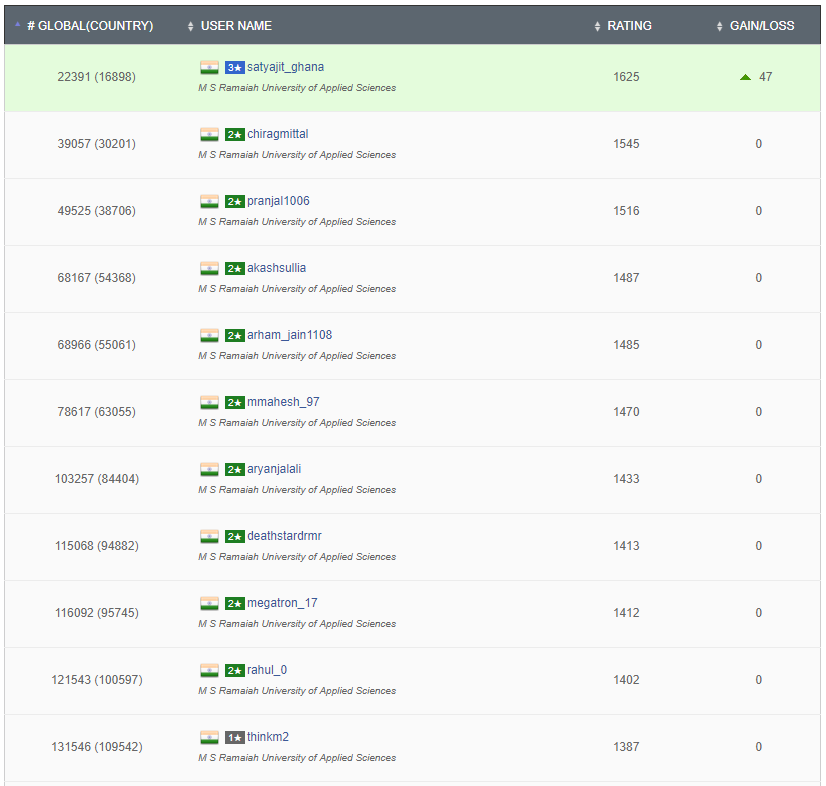Click India flag icon beside mmahesh_97
826x786 pixels.
pos(209,402)
